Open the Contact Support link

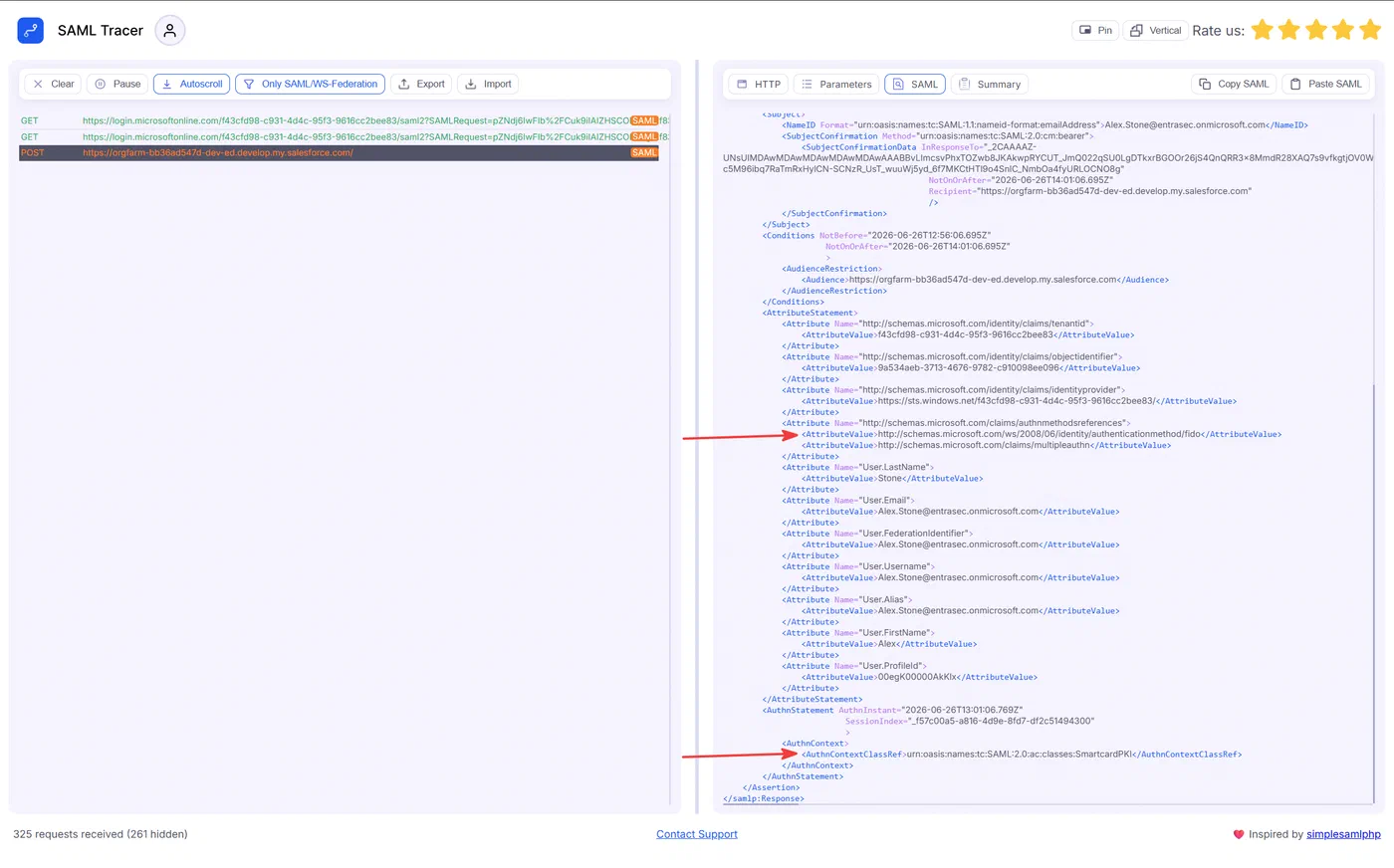[697, 834]
